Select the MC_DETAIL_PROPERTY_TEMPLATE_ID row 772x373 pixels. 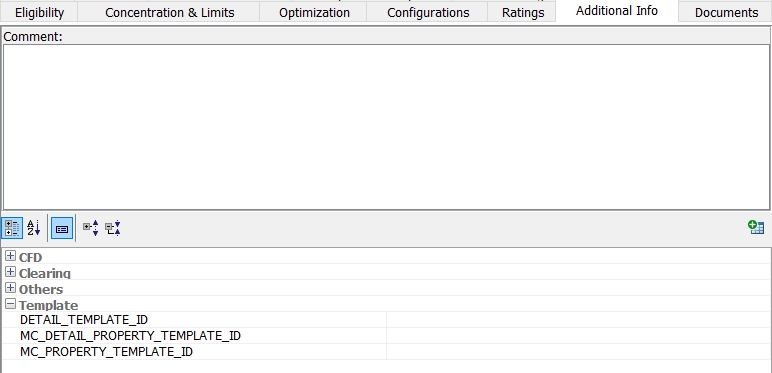click(386, 336)
